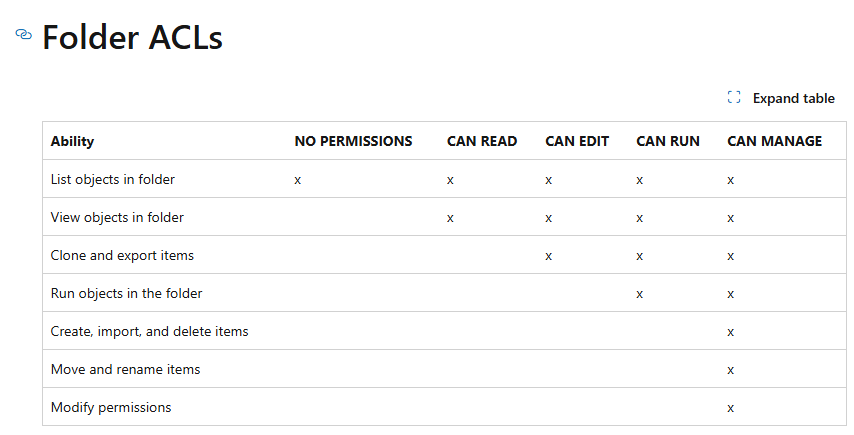This screenshot has width=854, height=435.
Task: Click the CAN RUN x in Run objects row
Action: point(639,295)
